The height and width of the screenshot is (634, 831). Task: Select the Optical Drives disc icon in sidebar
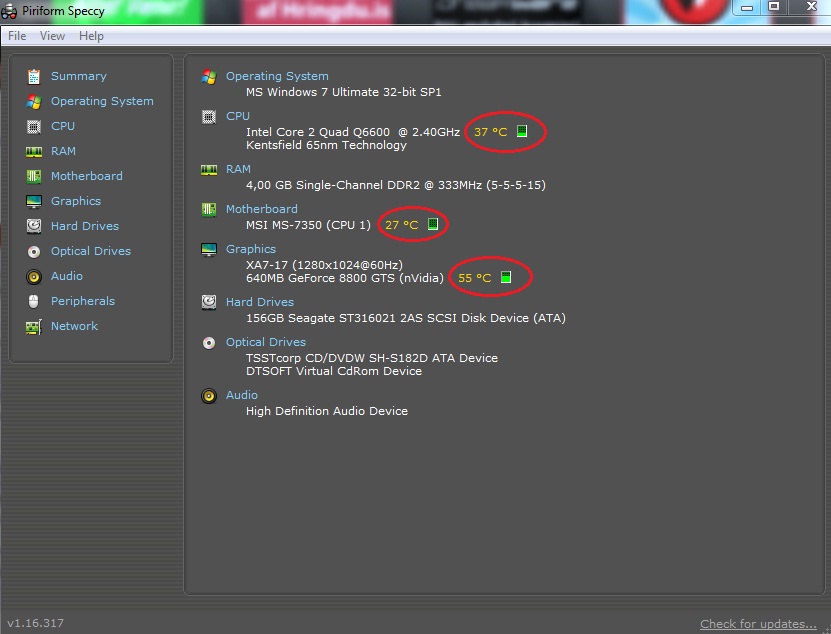pos(34,251)
